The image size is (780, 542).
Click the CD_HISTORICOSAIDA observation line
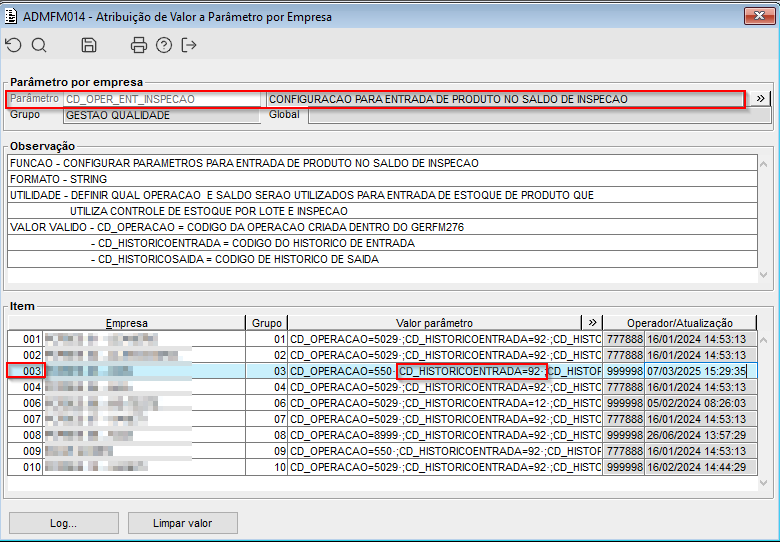click(382, 259)
